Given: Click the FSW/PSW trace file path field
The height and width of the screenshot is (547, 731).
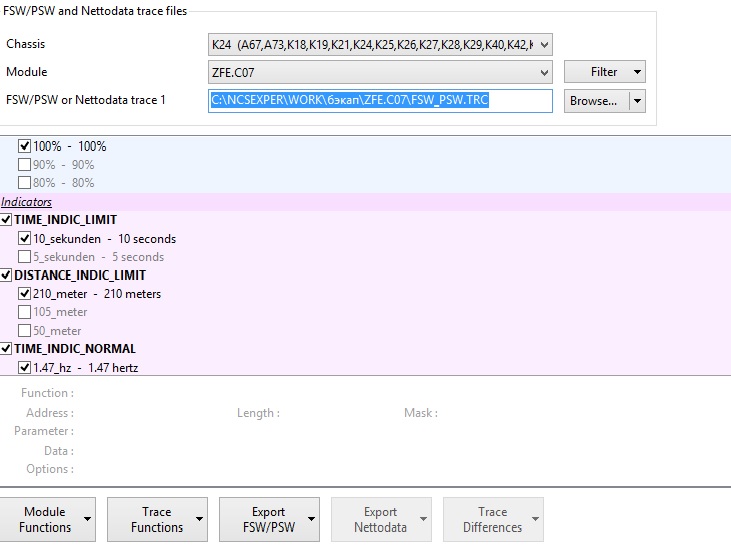Looking at the screenshot, I should pyautogui.click(x=380, y=101).
